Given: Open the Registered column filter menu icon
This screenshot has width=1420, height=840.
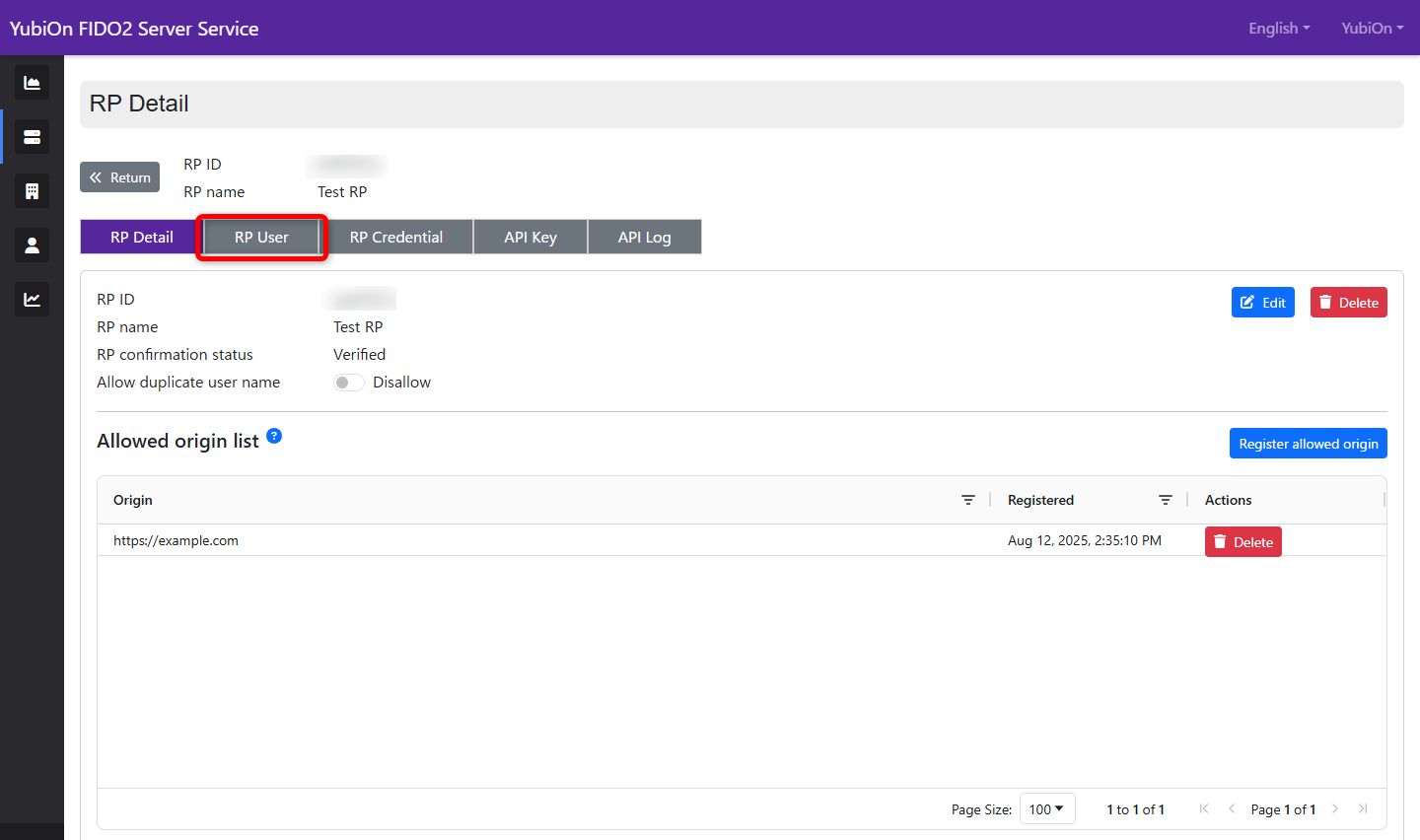Looking at the screenshot, I should tap(1166, 500).
